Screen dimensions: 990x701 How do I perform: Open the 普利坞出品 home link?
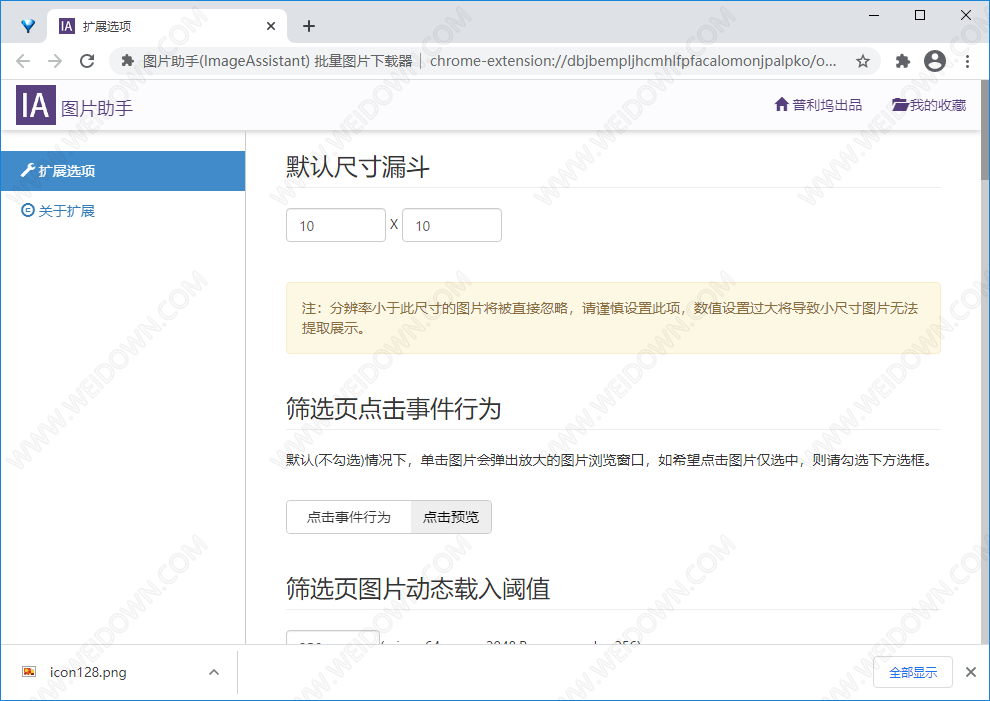pos(818,105)
